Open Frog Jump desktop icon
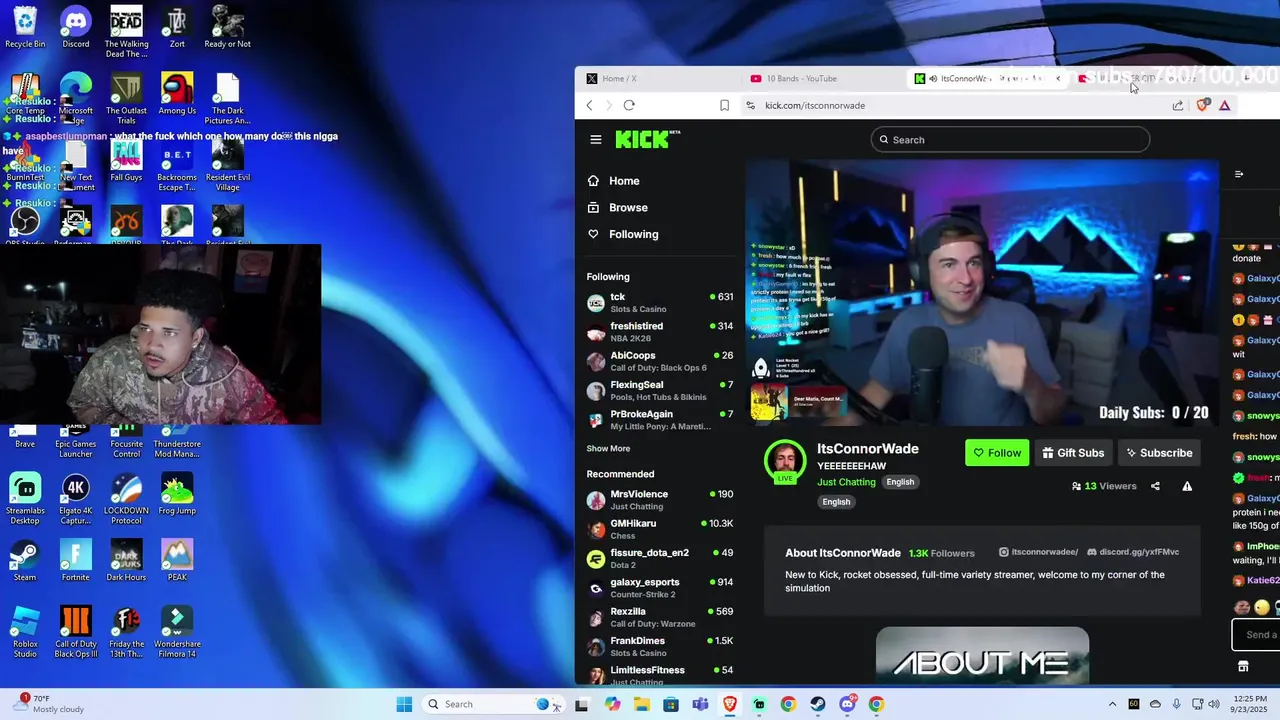1280x720 pixels. click(177, 494)
